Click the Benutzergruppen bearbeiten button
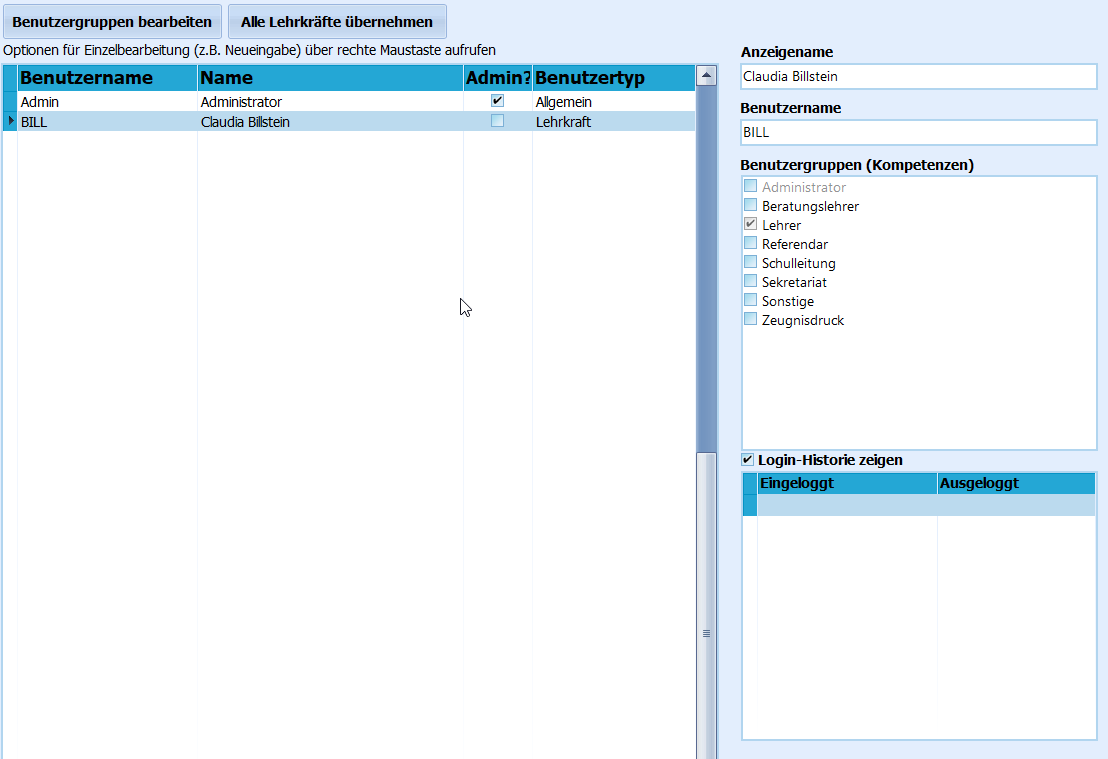The height and width of the screenshot is (759, 1108). point(112,22)
